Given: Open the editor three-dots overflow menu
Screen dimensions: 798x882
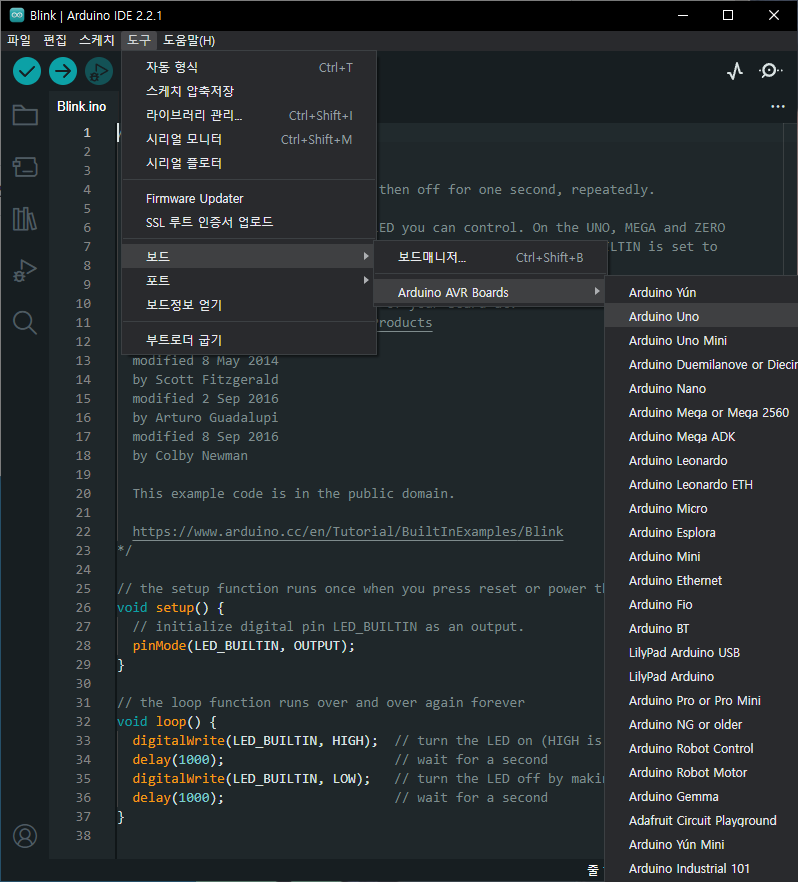Looking at the screenshot, I should pos(778,106).
